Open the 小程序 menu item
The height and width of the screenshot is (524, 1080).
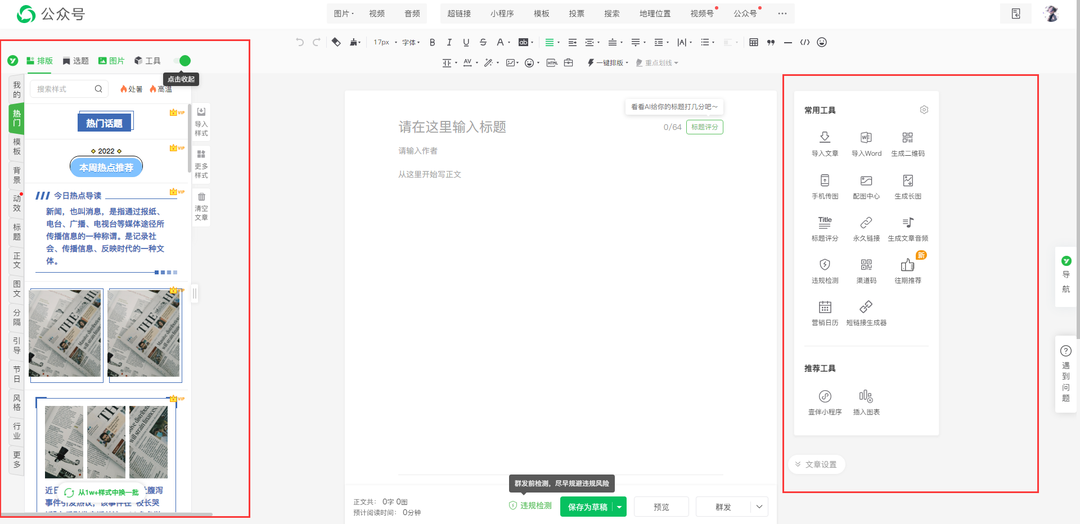502,13
